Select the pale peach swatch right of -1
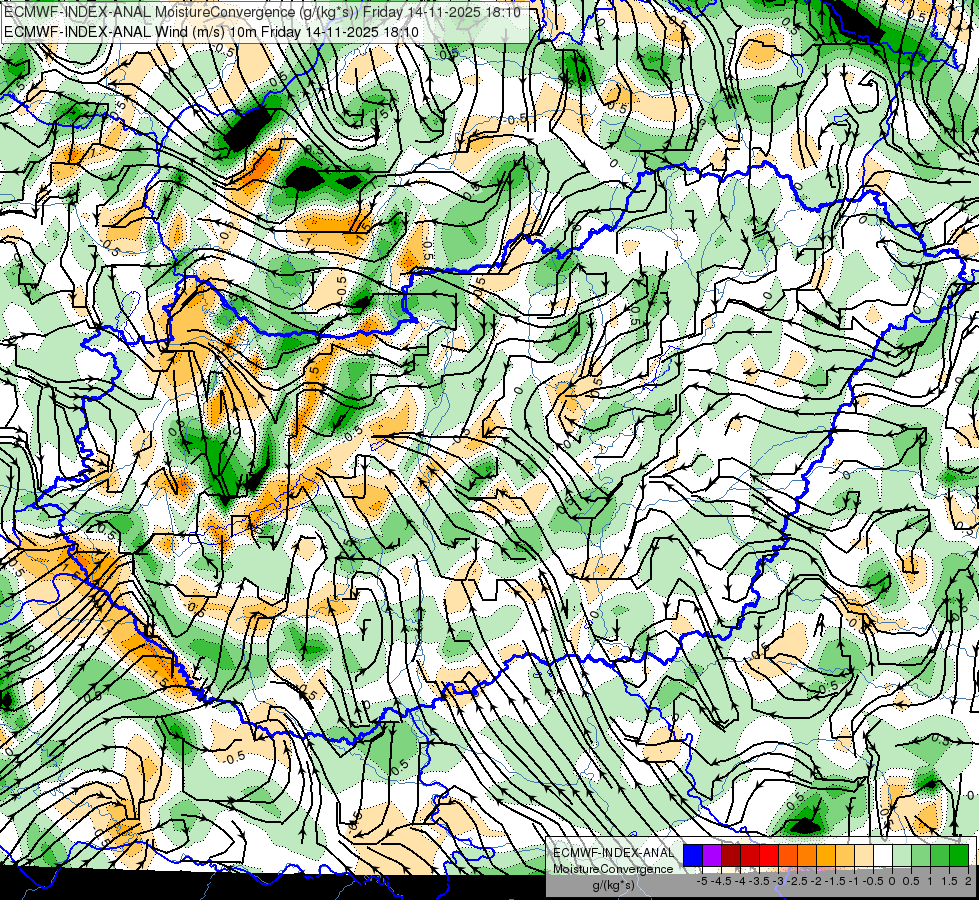This screenshot has width=979, height=900. 864,855
